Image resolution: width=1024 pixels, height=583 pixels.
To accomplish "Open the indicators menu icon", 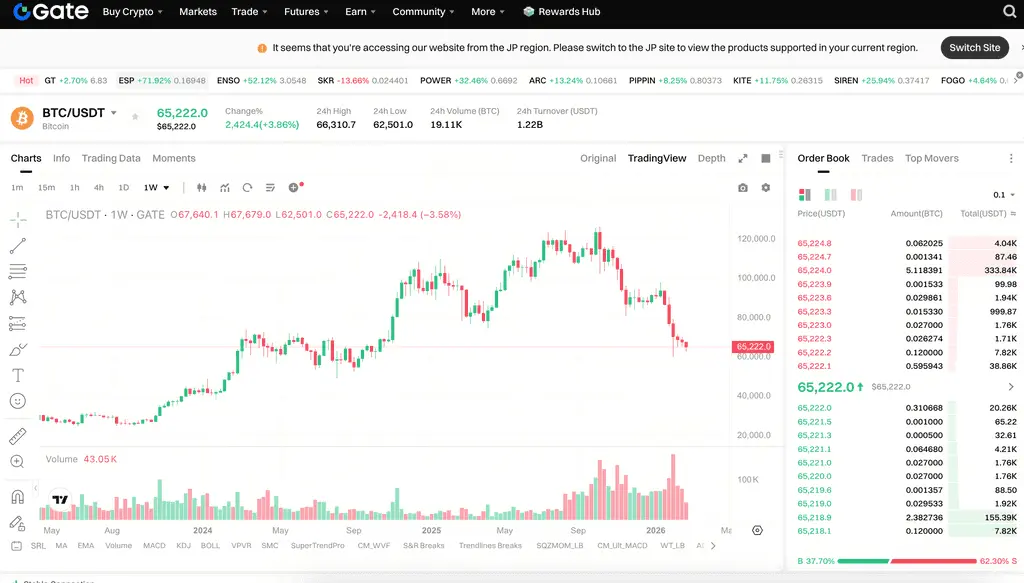I will pyautogui.click(x=225, y=187).
